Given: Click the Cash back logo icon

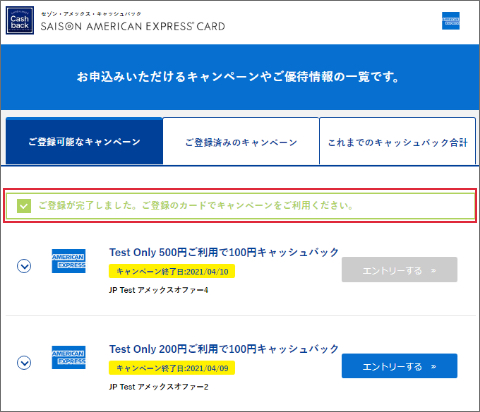Looking at the screenshot, I should point(20,20).
